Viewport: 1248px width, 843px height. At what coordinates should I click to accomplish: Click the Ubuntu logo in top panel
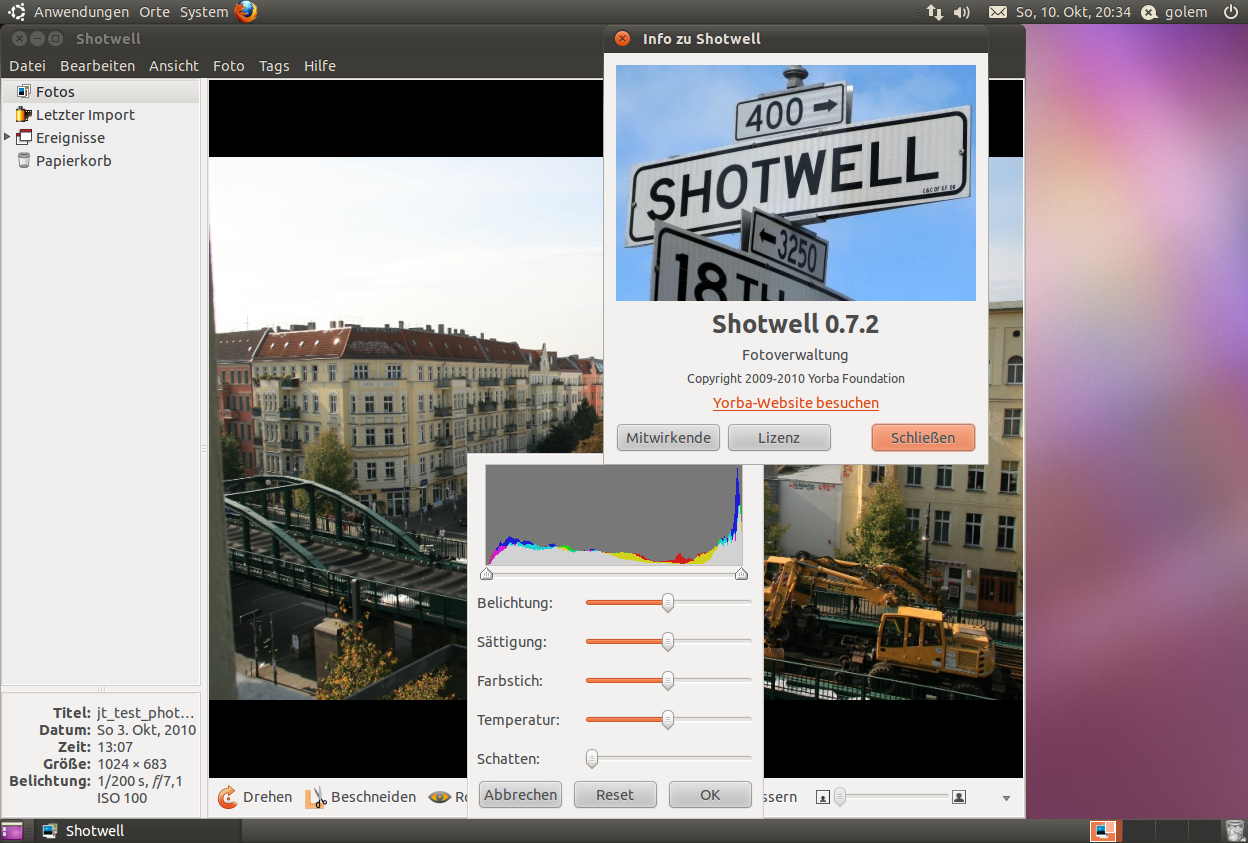[17, 12]
